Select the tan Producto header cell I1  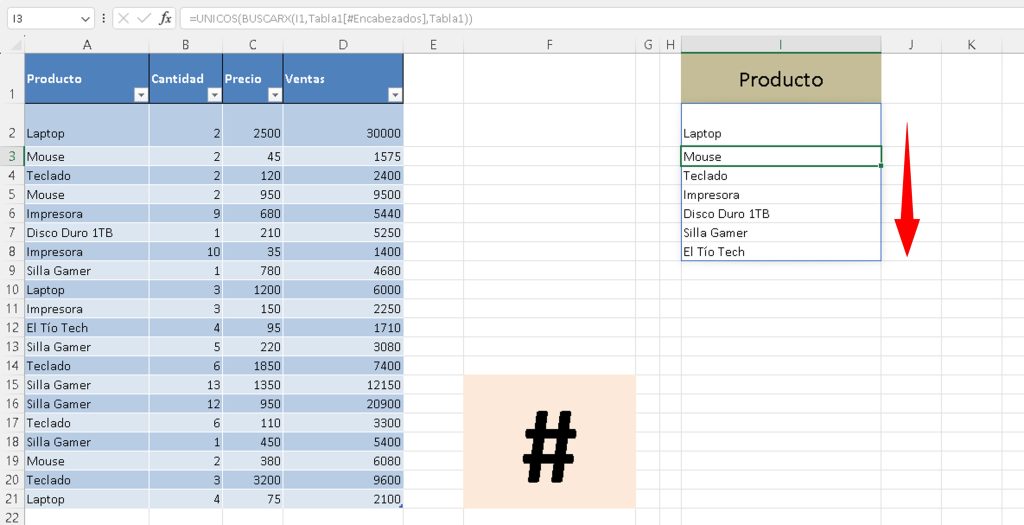coord(780,79)
